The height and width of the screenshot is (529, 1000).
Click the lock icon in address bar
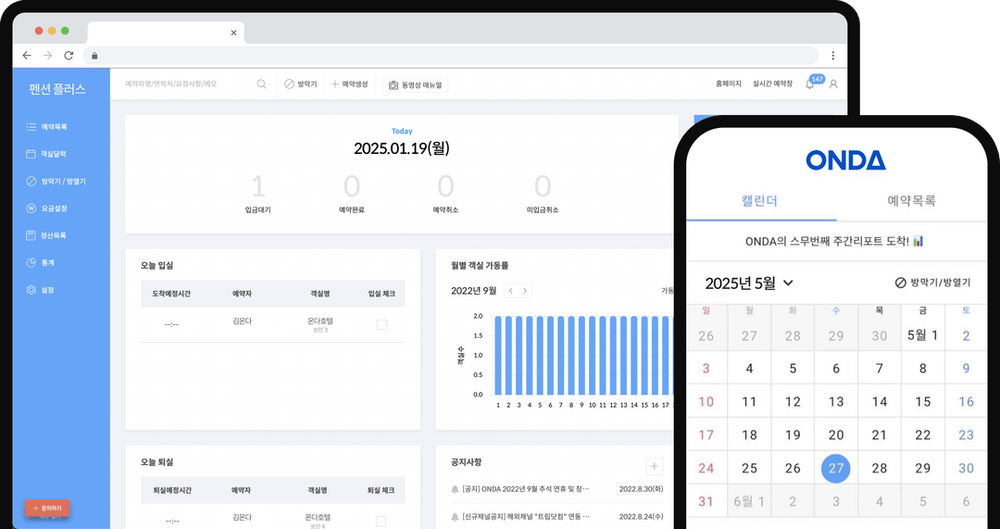click(x=95, y=56)
